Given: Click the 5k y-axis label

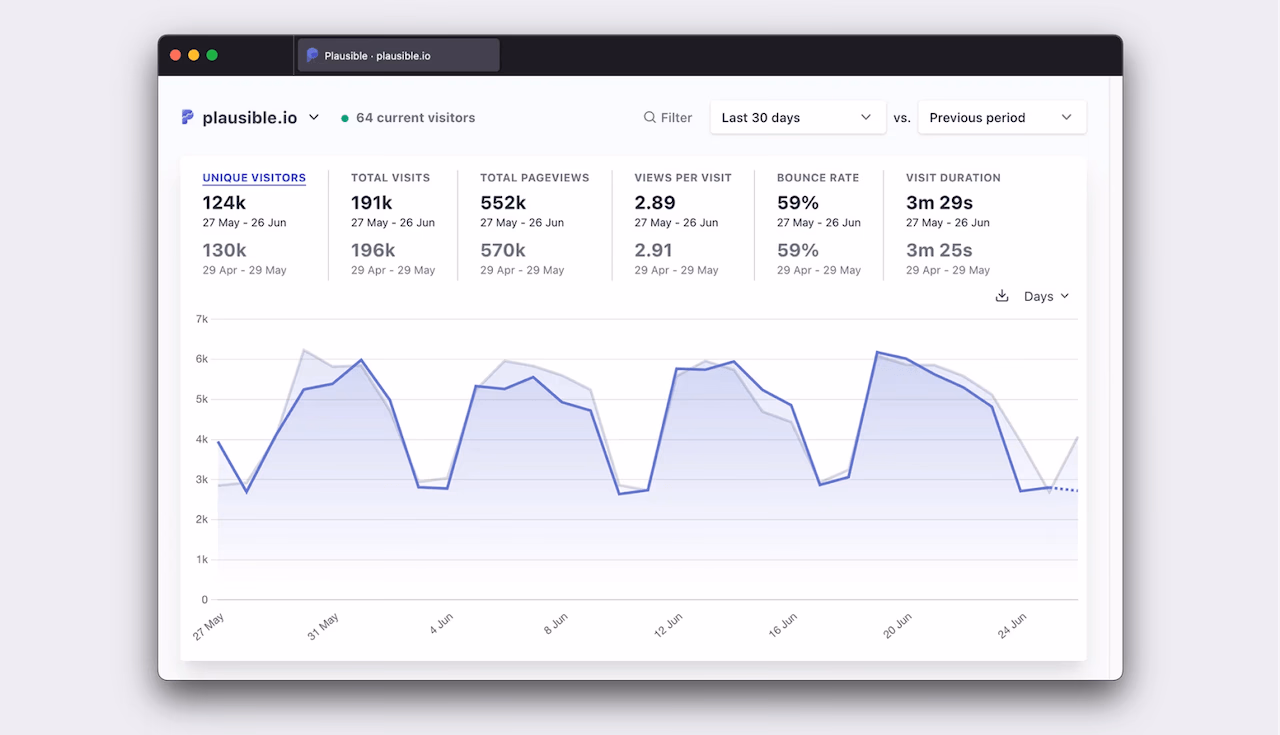Looking at the screenshot, I should tap(202, 399).
